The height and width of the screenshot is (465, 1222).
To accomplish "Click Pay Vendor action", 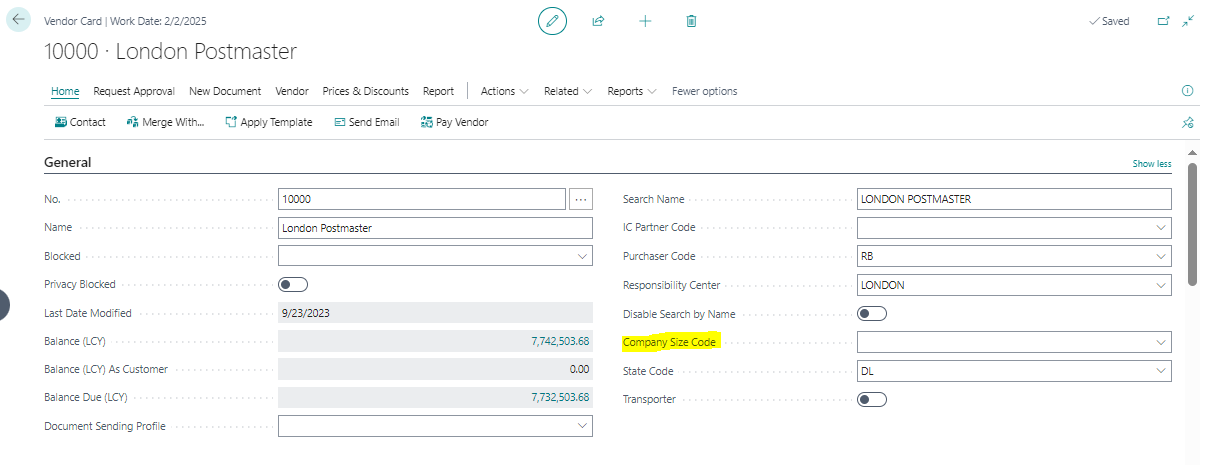I will pyautogui.click(x=454, y=122).
